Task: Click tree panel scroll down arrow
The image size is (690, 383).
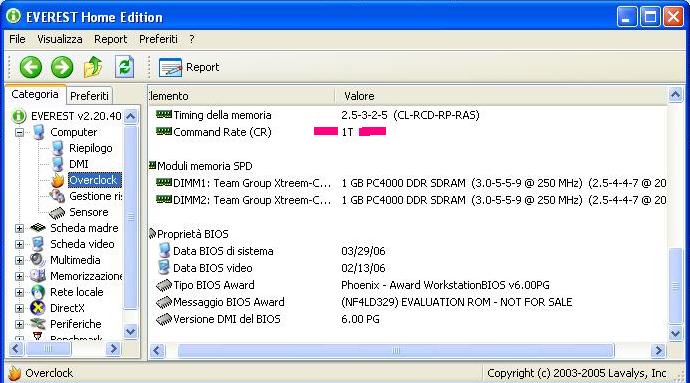Action: [x=131, y=331]
